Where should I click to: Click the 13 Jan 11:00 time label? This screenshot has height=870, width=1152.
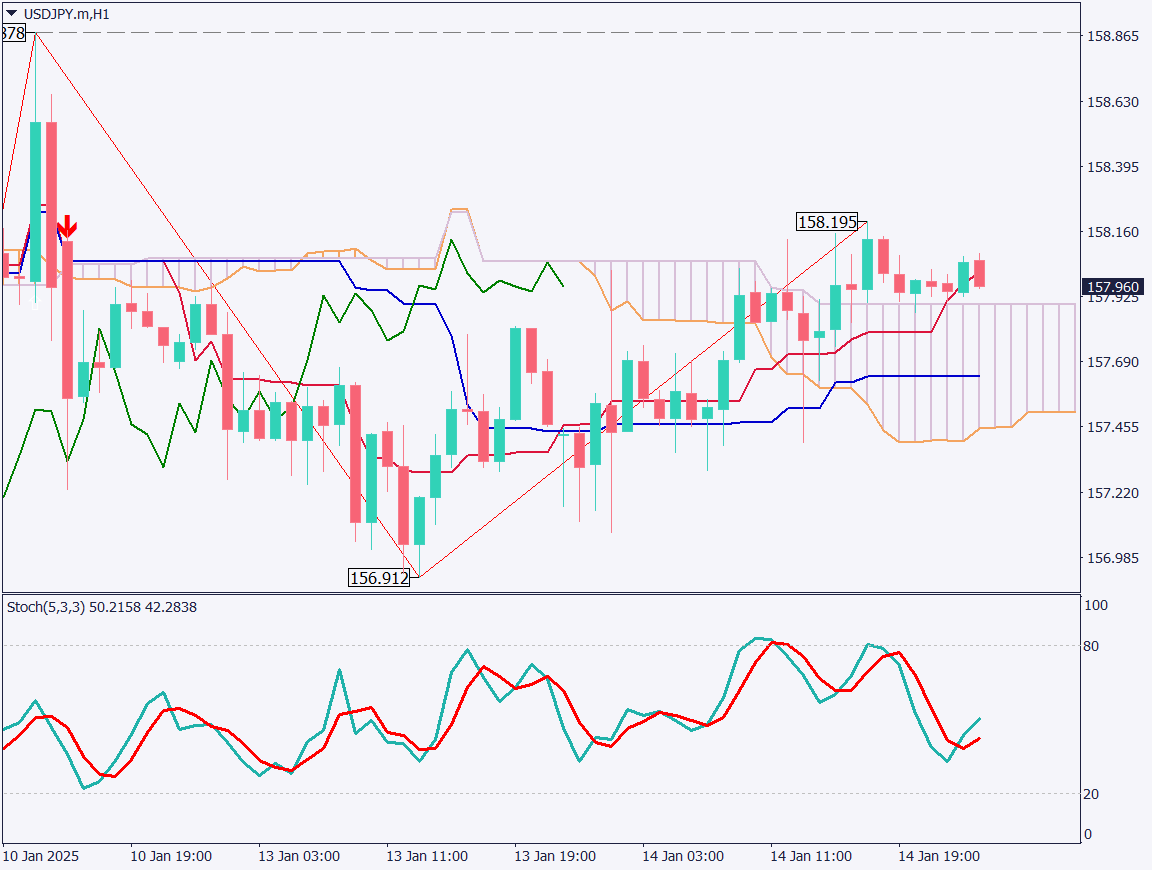pos(428,857)
